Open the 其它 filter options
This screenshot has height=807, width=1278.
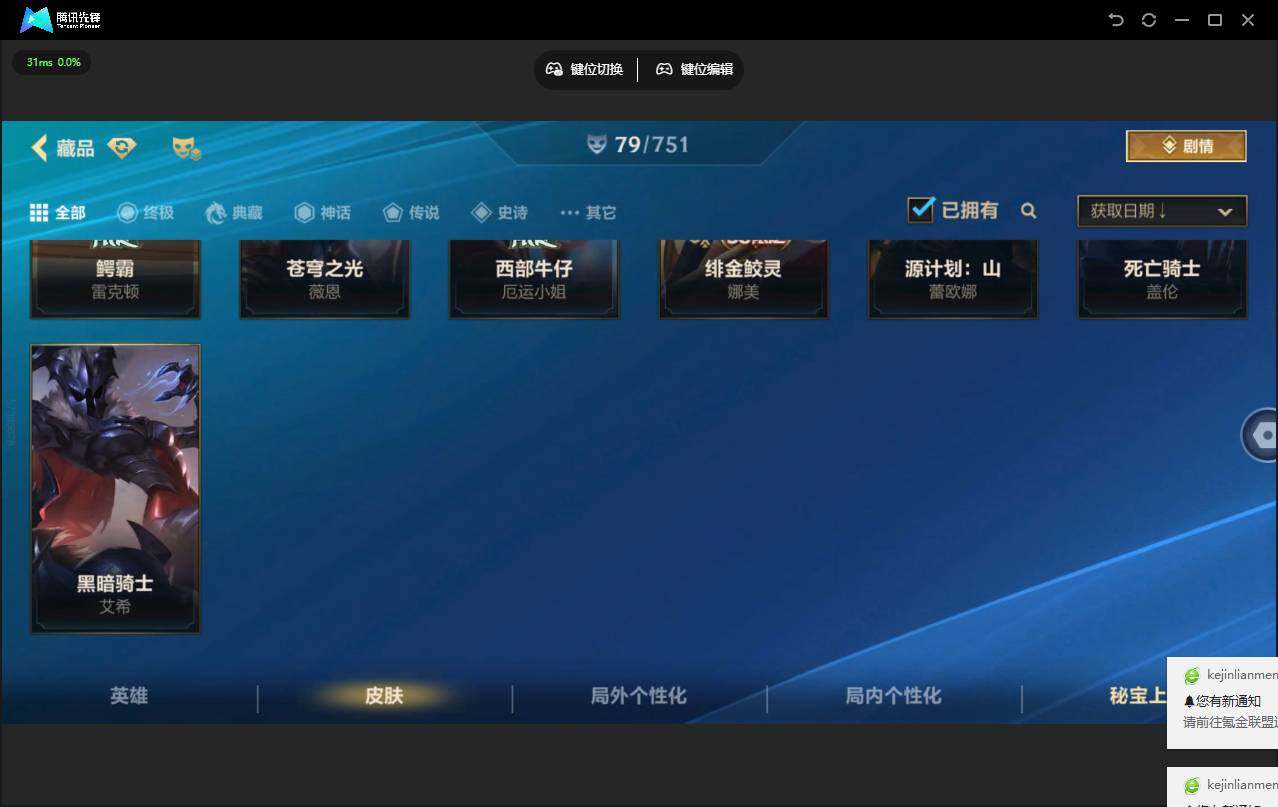pyautogui.click(x=588, y=212)
